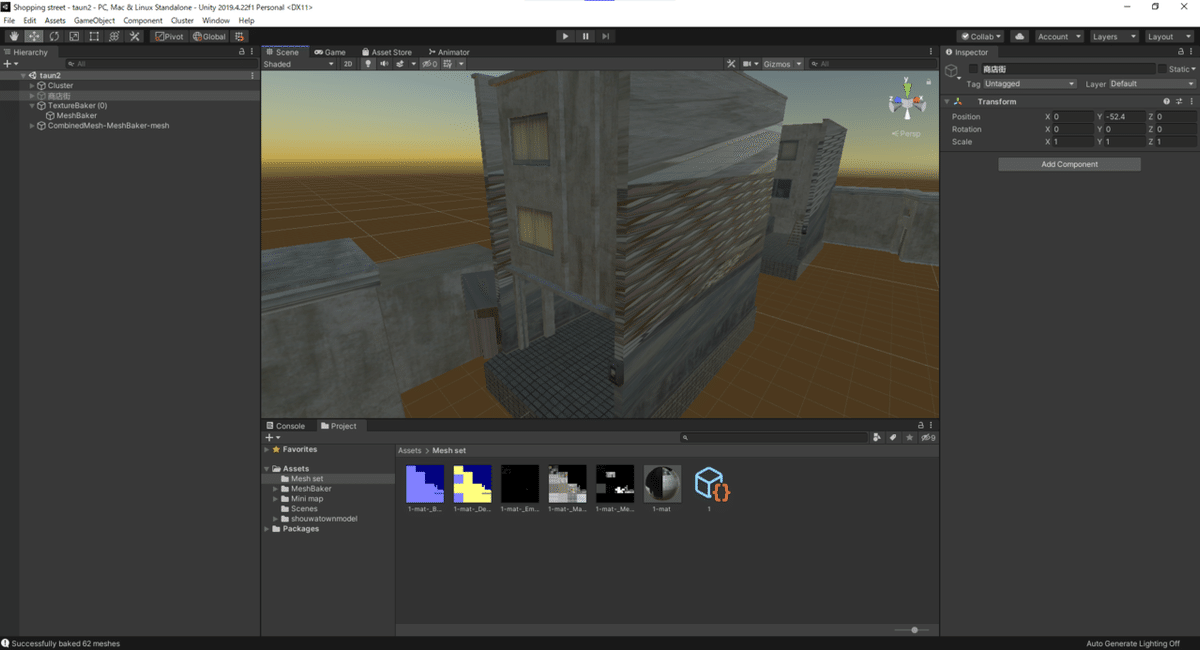Lock the Project panel
This screenshot has height=650, width=1200.
pyautogui.click(x=921, y=426)
